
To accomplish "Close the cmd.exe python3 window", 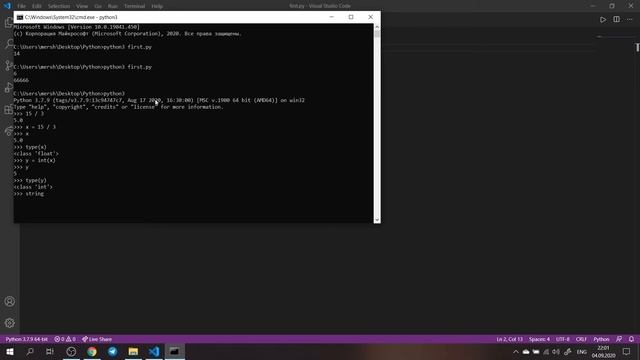I will coord(371,17).
